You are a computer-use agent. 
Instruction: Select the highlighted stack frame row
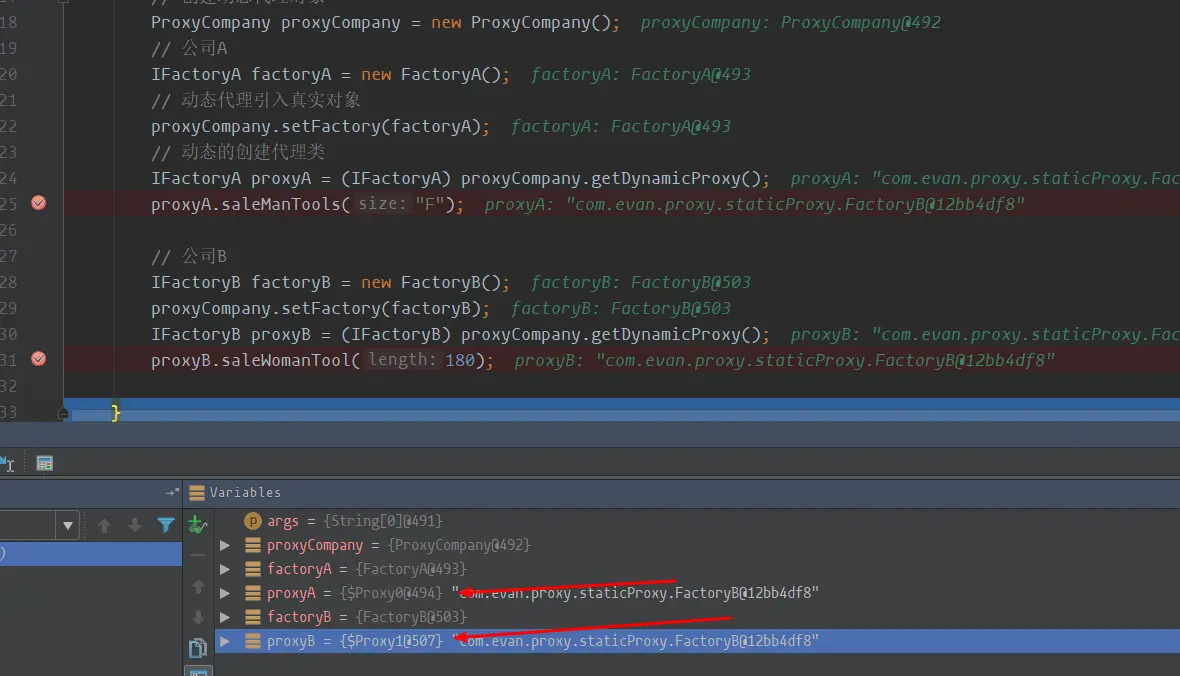[90, 553]
